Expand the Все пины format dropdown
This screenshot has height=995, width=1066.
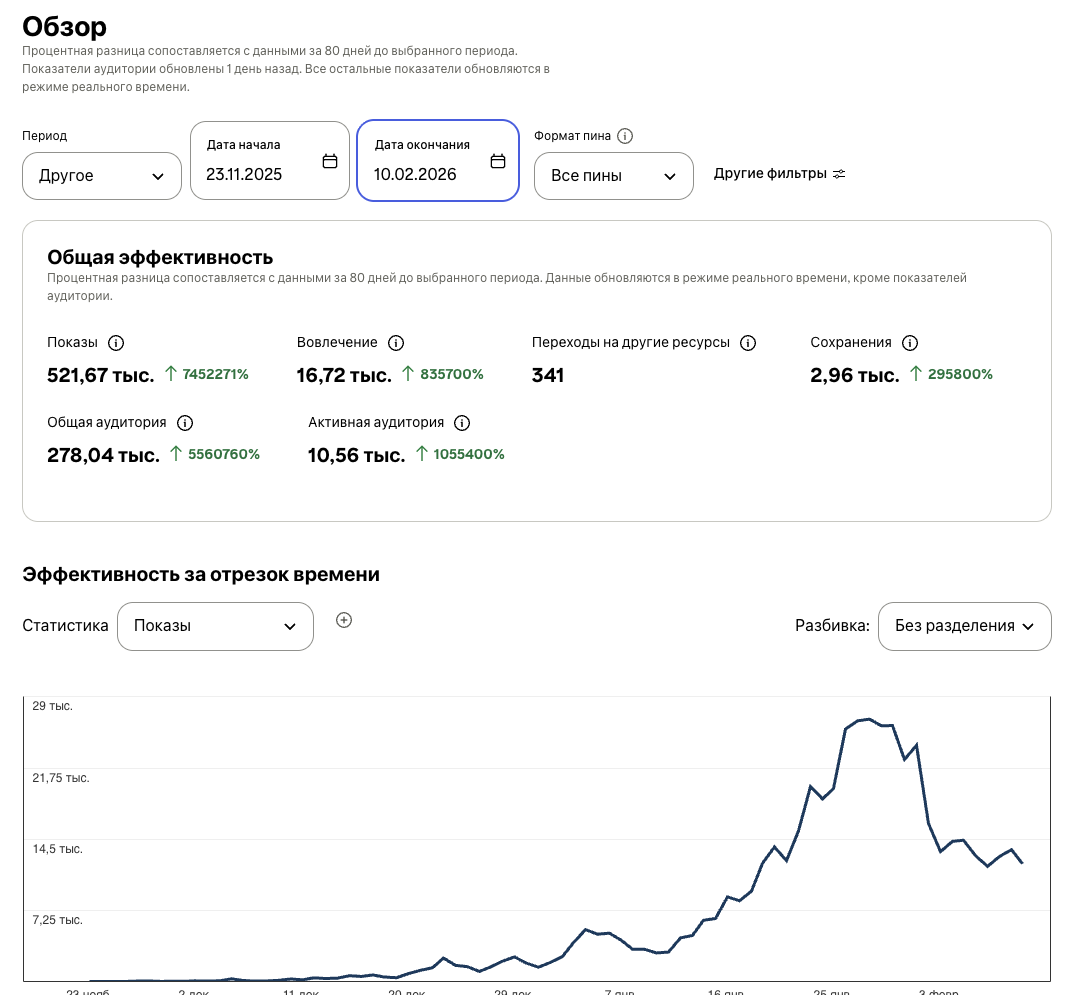coord(614,176)
